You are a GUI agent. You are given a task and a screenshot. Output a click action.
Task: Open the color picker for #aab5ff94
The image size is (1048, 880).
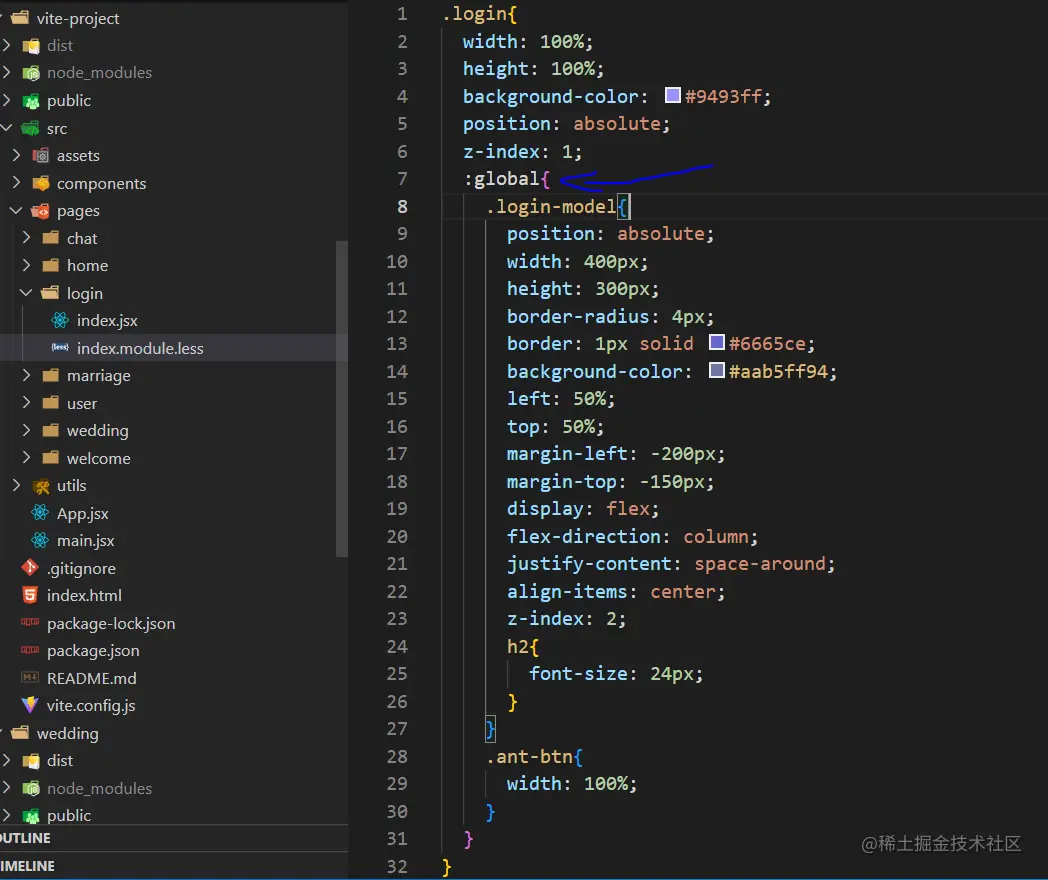[716, 370]
